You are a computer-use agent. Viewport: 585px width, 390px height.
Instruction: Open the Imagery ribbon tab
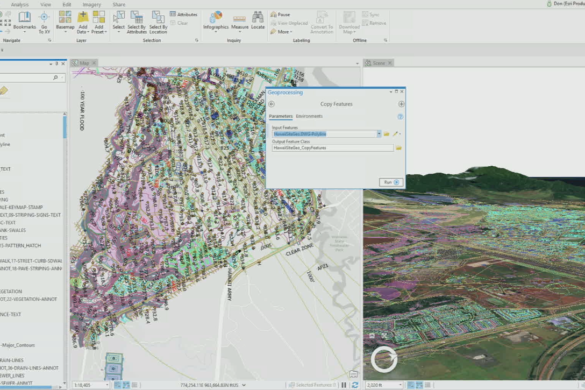[92, 4]
